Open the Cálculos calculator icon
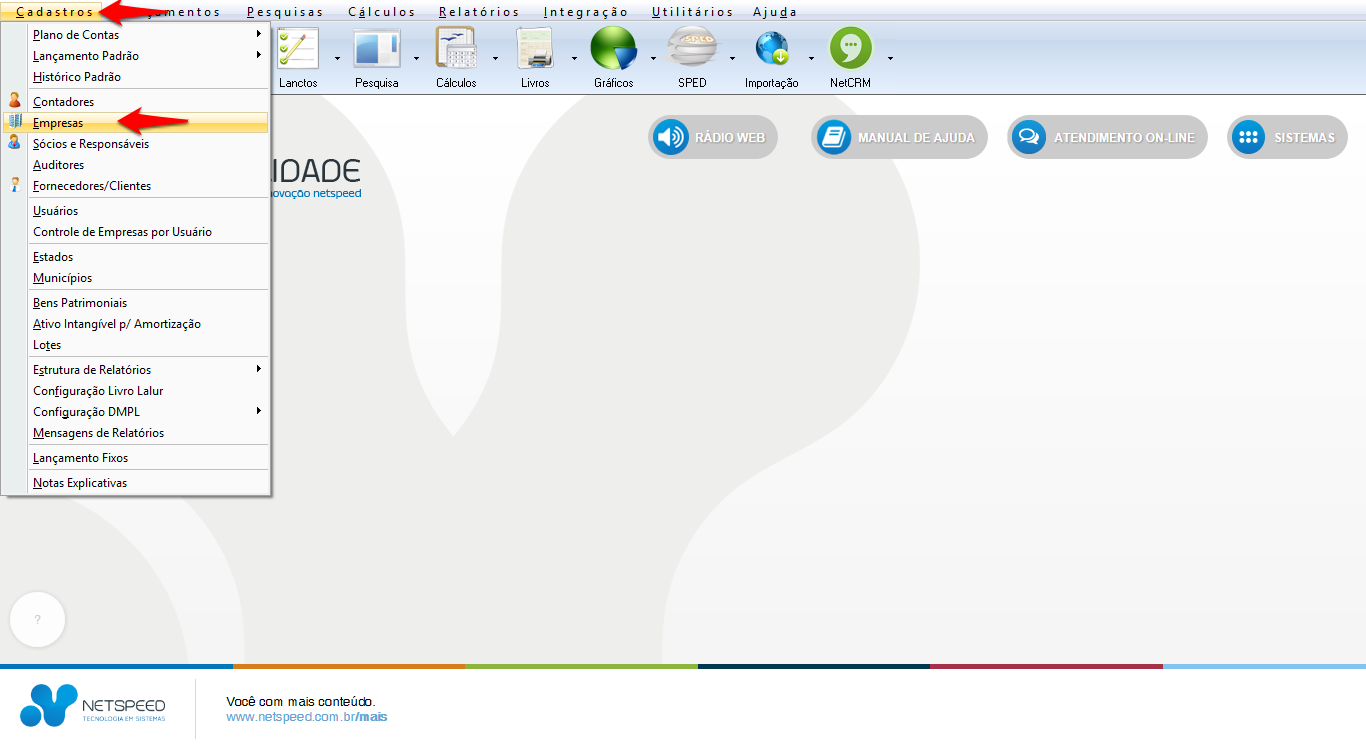1366x745 pixels. [456, 50]
